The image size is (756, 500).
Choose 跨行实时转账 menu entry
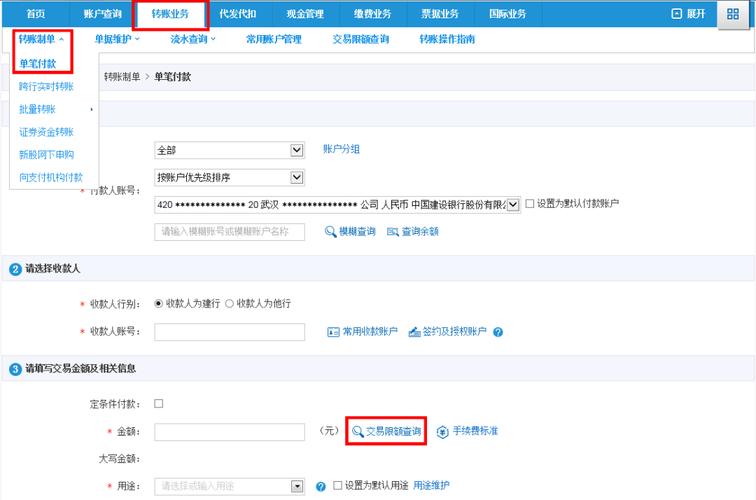click(46, 86)
